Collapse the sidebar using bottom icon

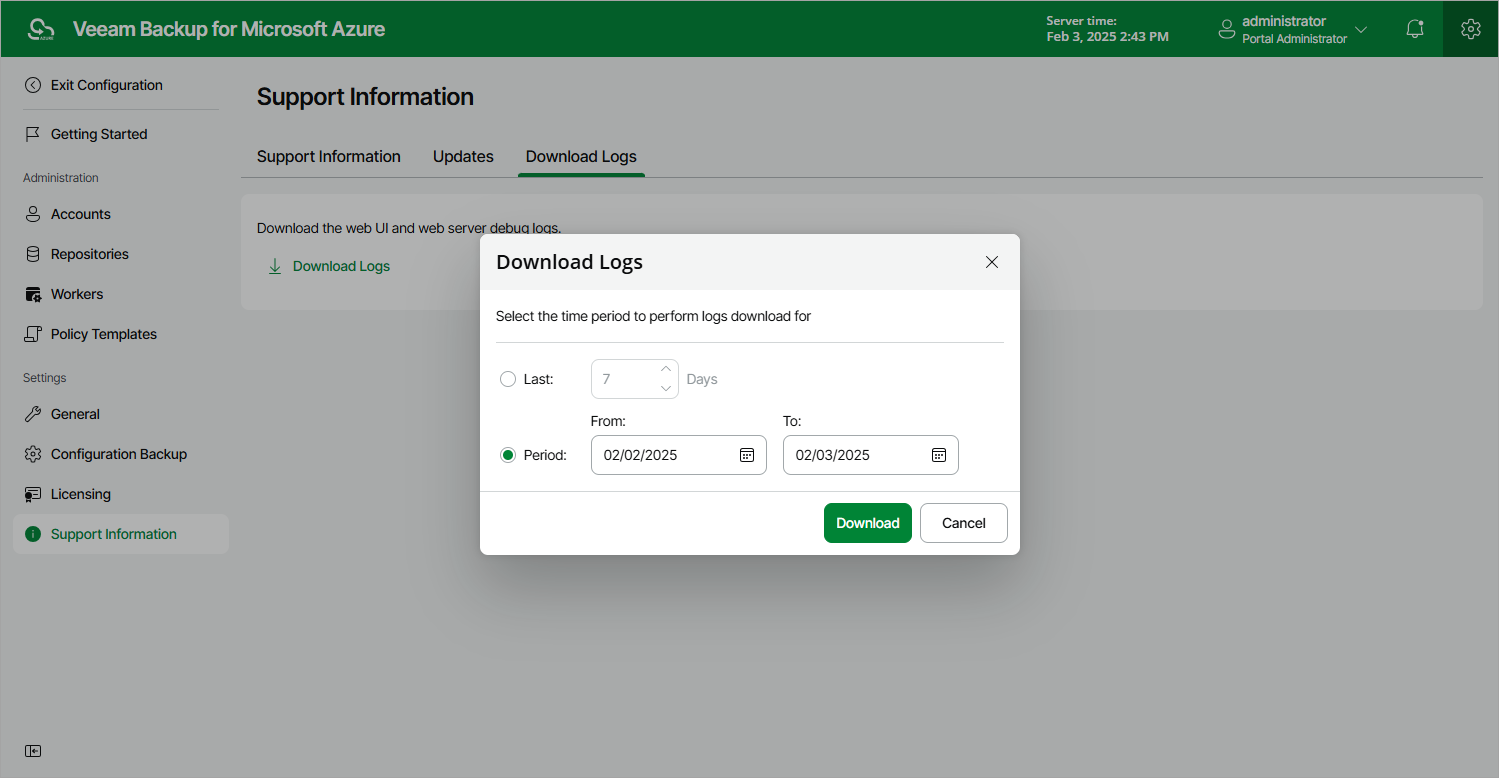click(33, 751)
